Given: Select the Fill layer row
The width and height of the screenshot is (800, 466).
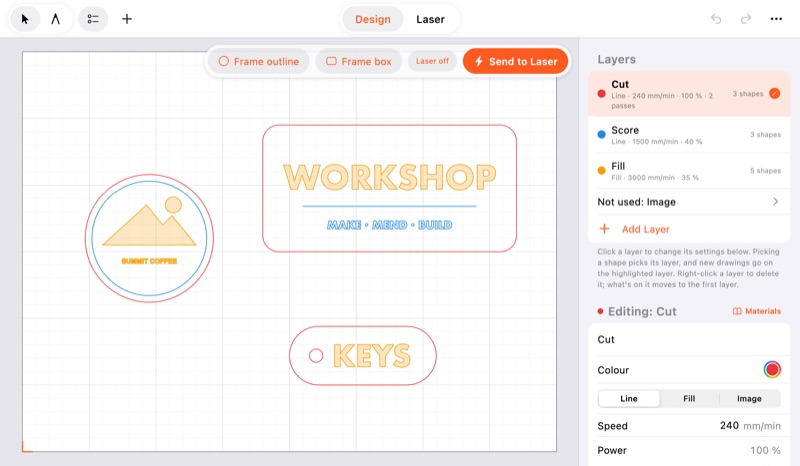Looking at the screenshot, I should (x=689, y=170).
